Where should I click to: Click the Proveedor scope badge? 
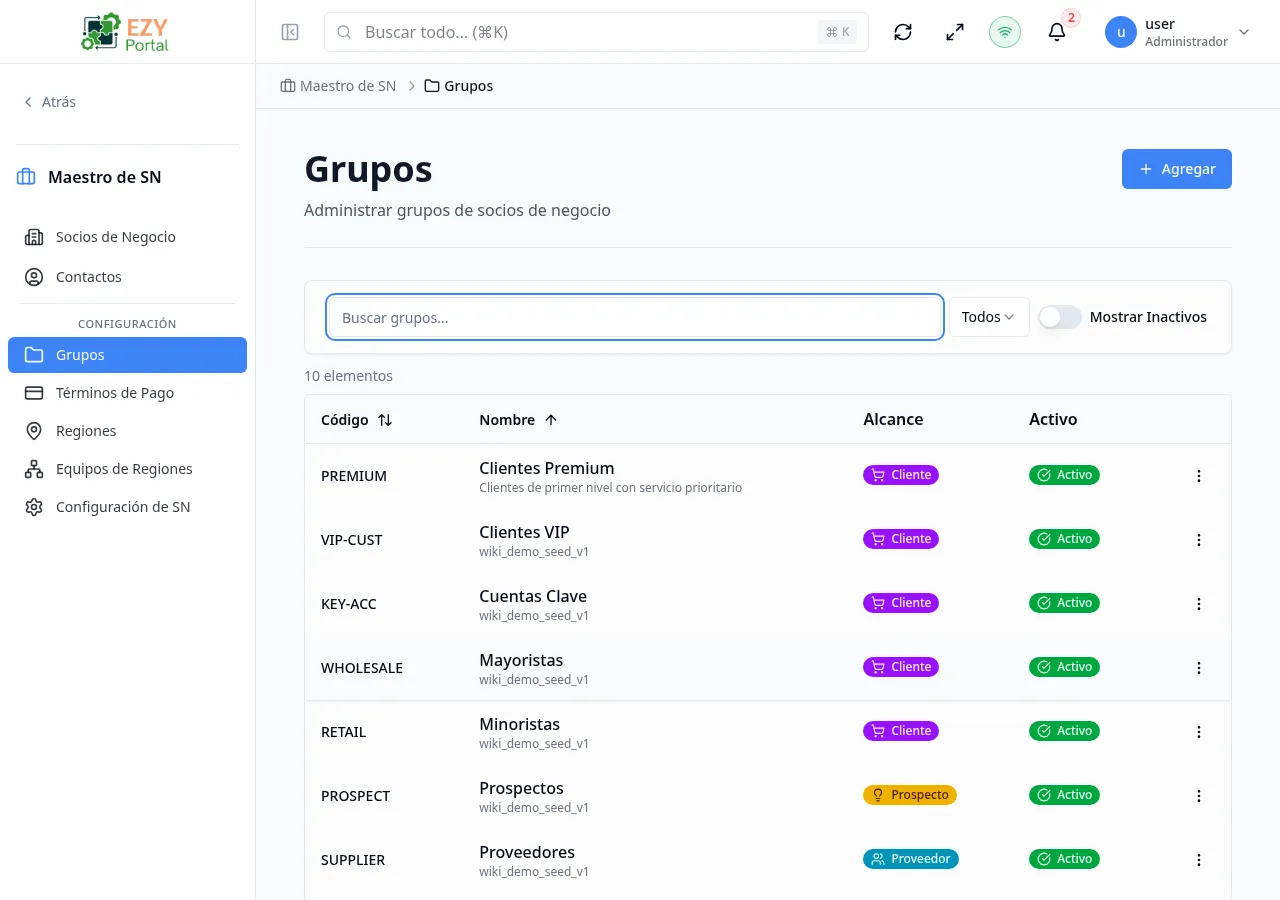click(911, 859)
